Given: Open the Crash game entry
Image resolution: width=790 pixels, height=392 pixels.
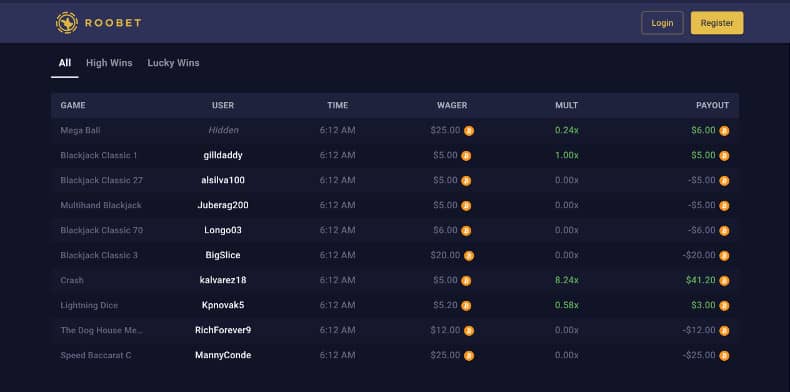Looking at the screenshot, I should pyautogui.click(x=72, y=280).
